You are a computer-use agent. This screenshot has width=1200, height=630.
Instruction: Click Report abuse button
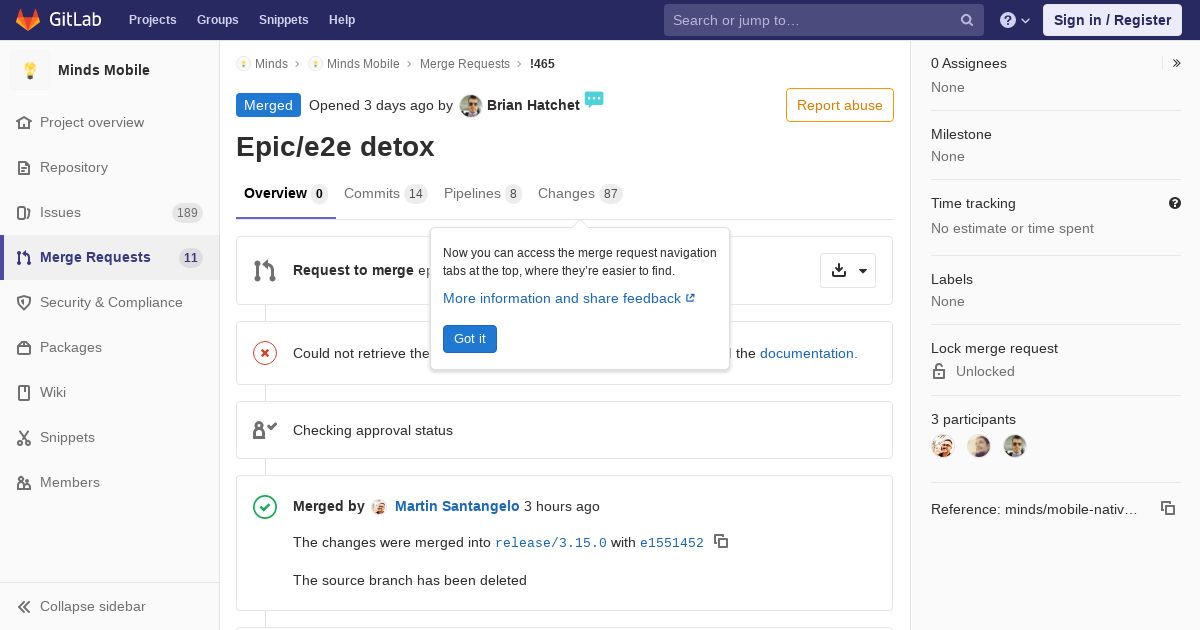[x=840, y=105]
